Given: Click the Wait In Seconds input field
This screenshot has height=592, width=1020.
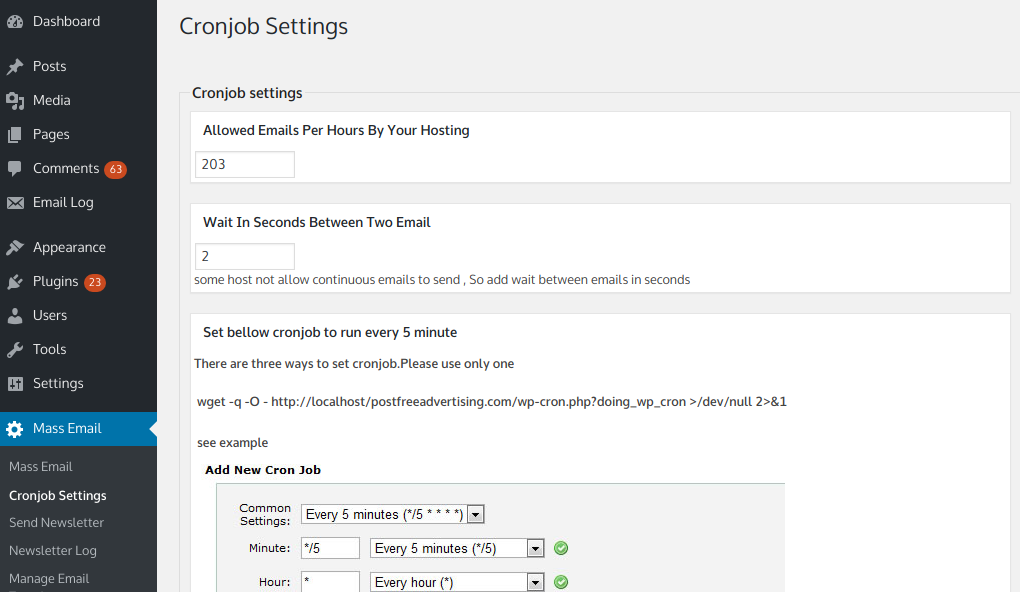Looking at the screenshot, I should pos(245,256).
